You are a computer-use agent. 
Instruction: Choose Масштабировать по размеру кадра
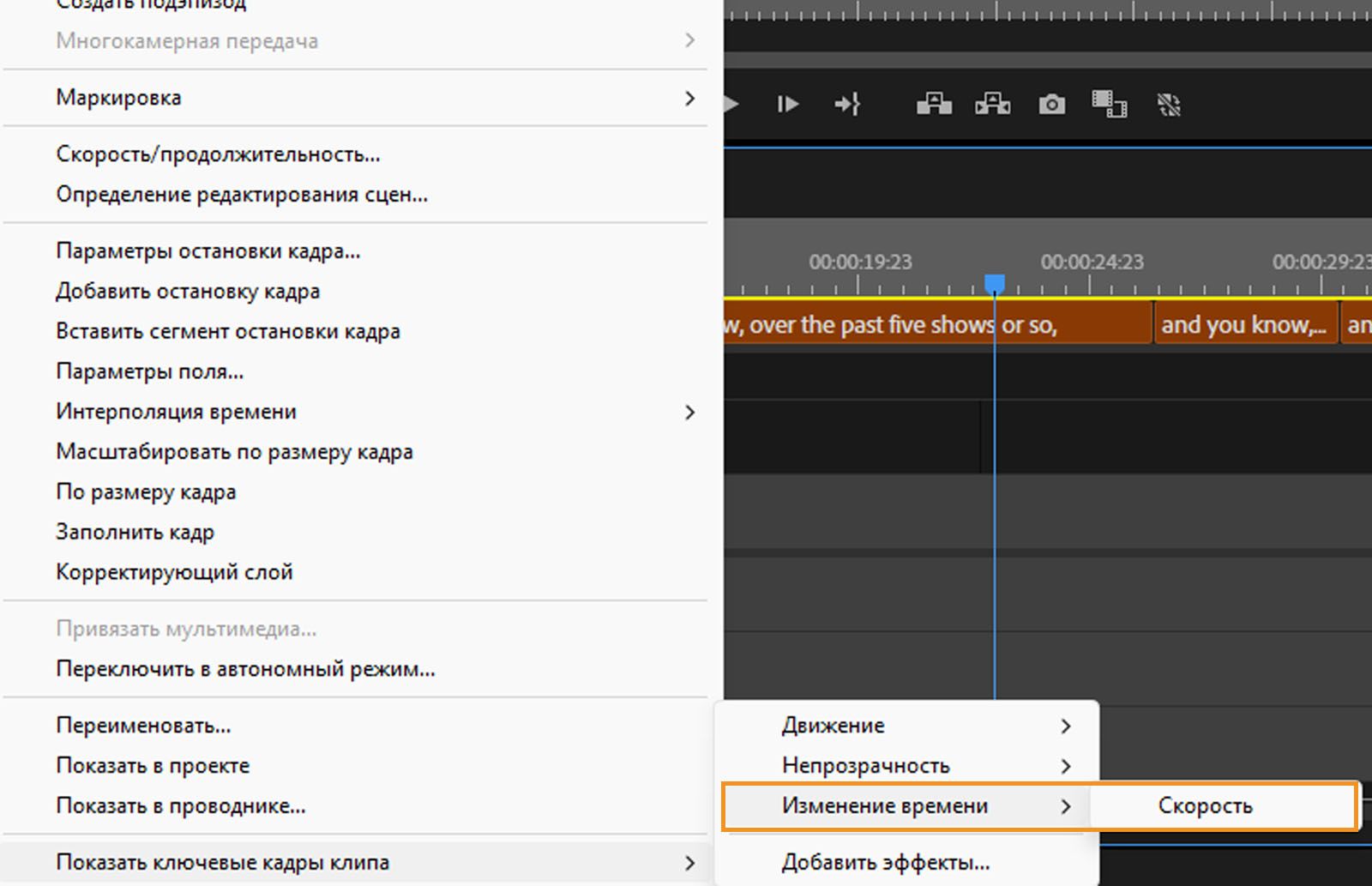click(x=355, y=452)
